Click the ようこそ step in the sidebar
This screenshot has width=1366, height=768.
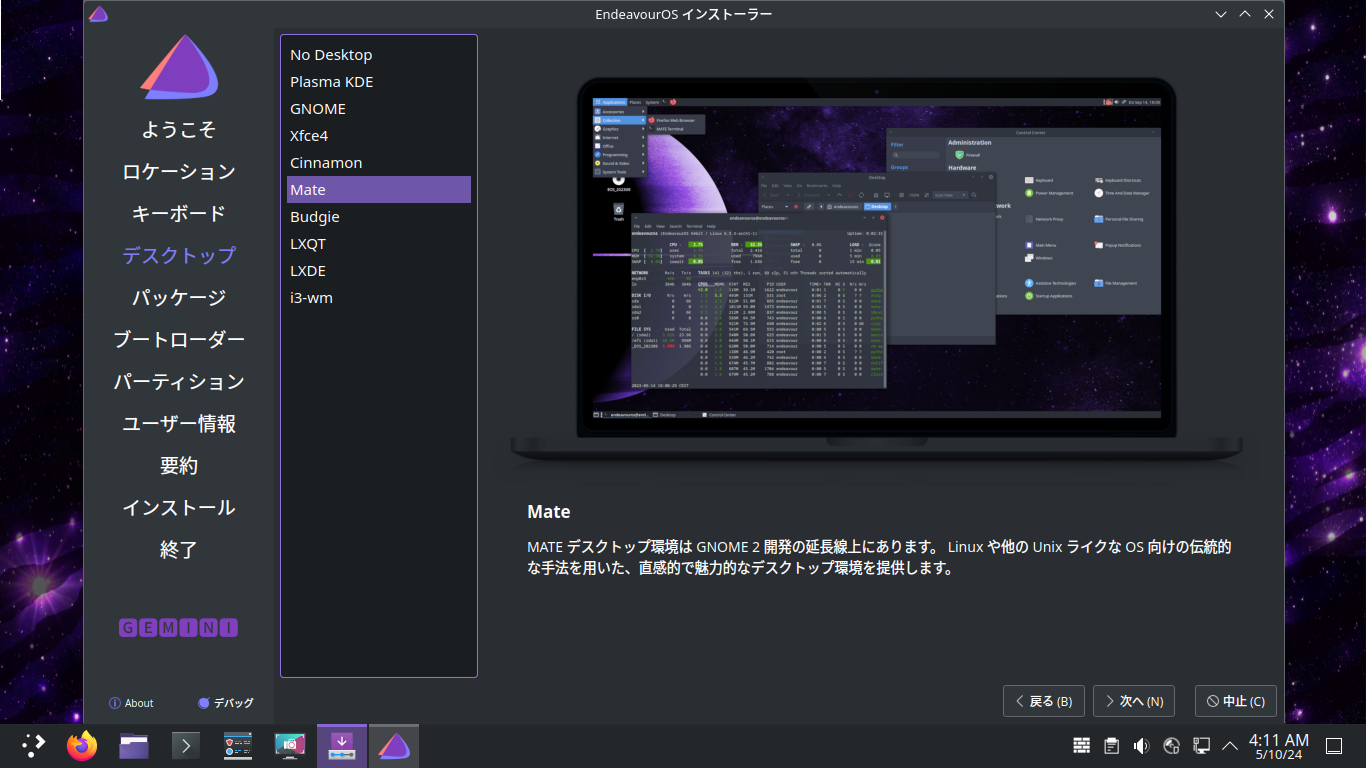[x=179, y=129]
